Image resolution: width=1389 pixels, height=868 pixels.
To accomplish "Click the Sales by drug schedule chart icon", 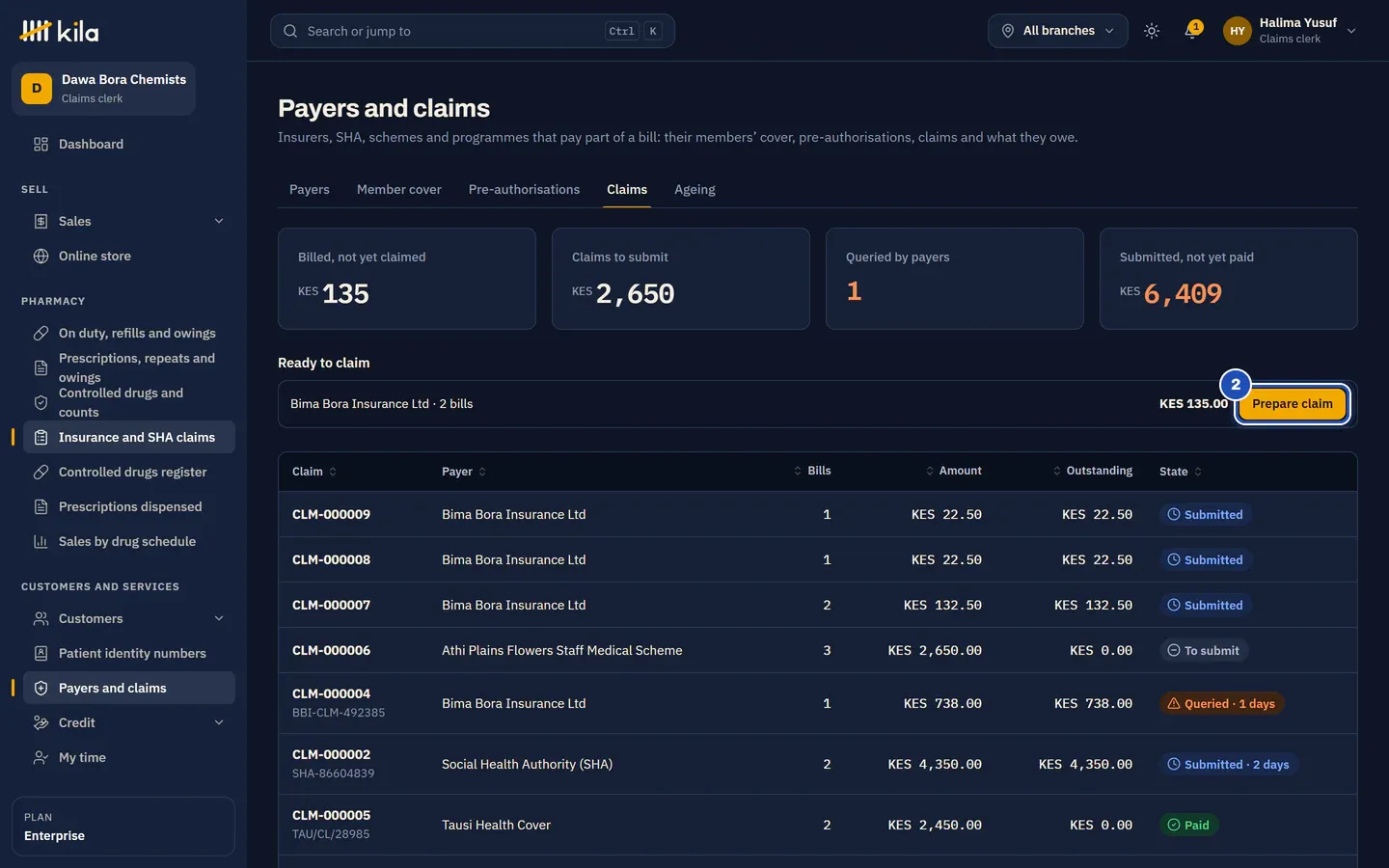I will [41, 541].
